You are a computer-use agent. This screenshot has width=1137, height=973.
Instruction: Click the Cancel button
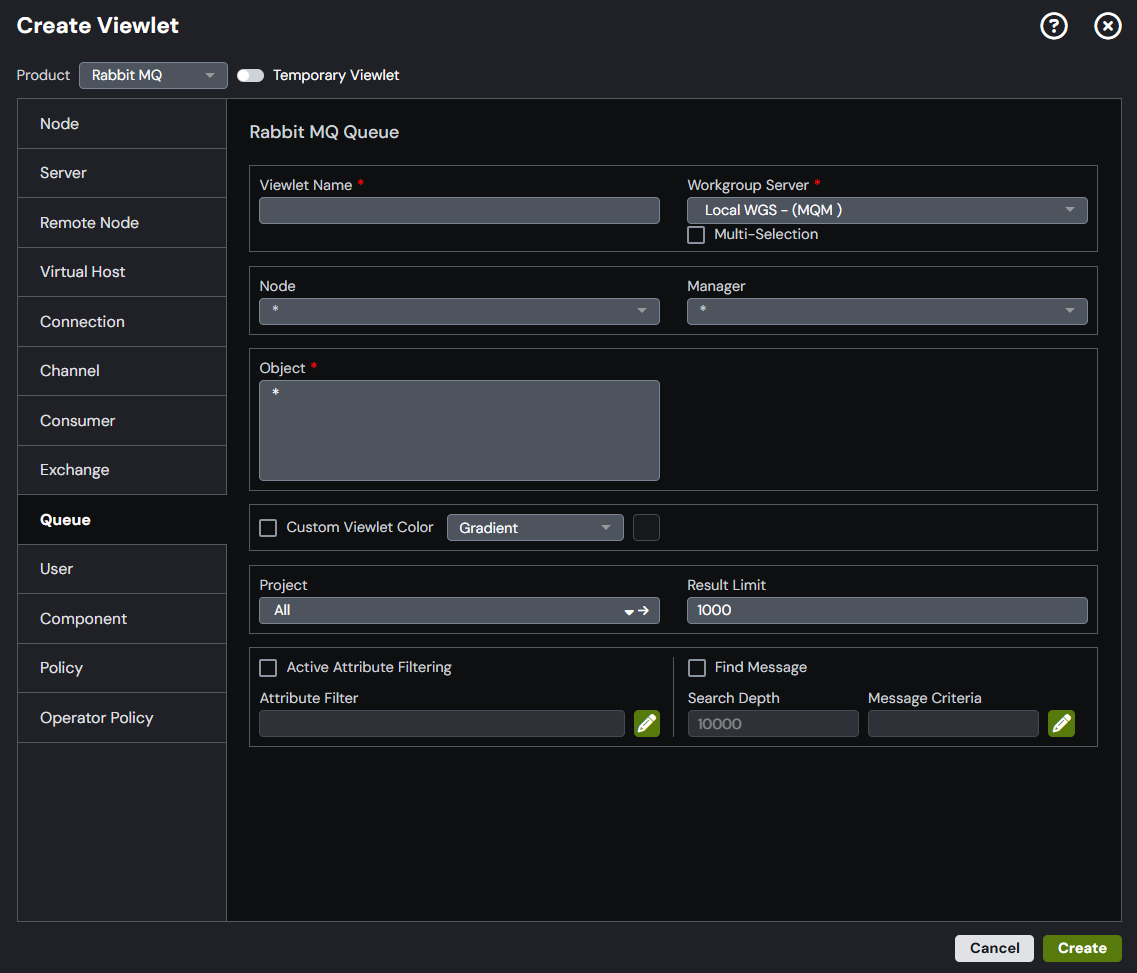click(994, 948)
